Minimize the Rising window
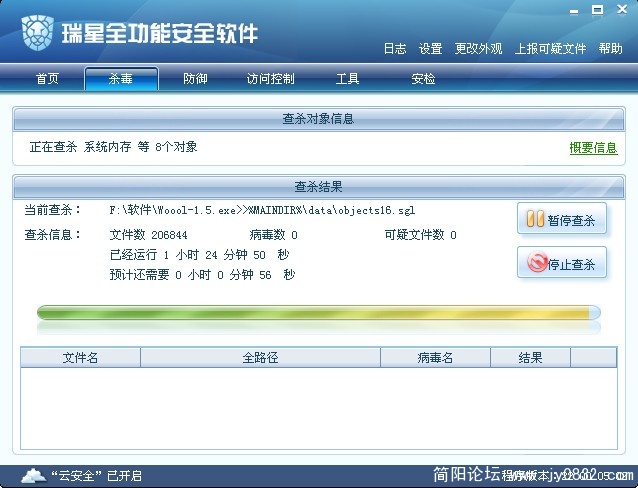638x488 pixels. pos(574,11)
